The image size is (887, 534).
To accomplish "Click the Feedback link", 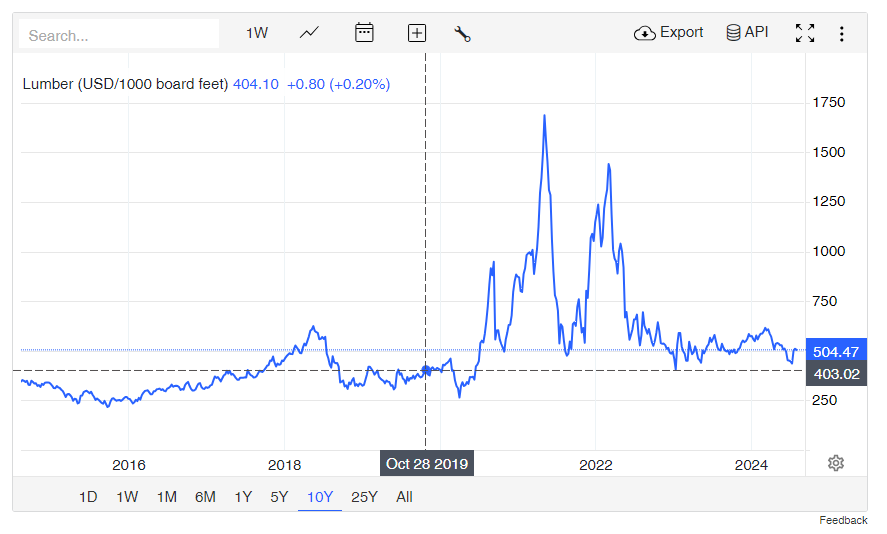I will coord(843,521).
